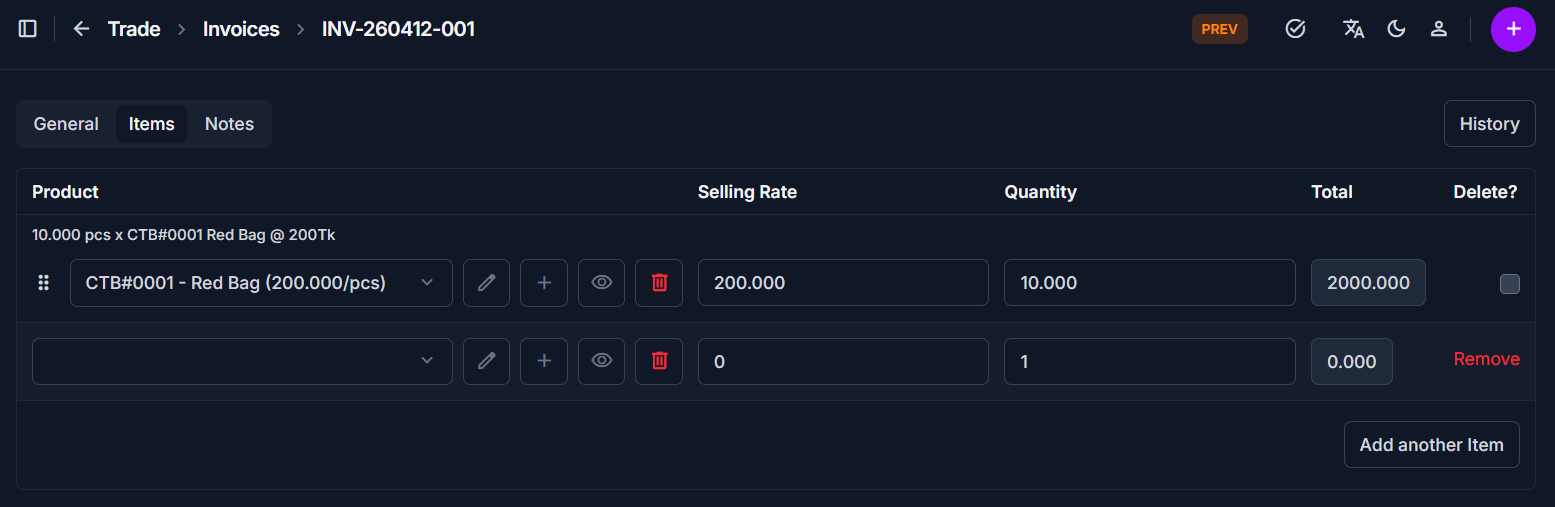Switch to the General tab
This screenshot has height=507, width=1555.
(66, 124)
